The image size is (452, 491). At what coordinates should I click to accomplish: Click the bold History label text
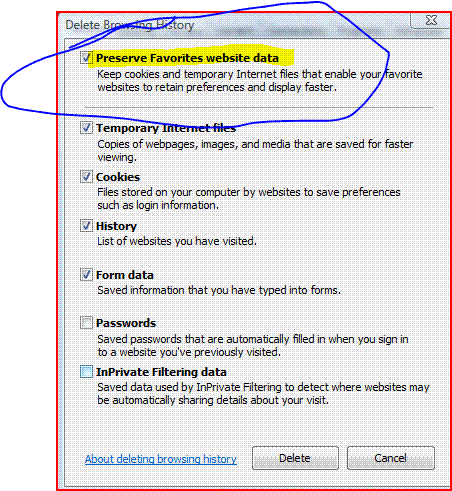[x=116, y=226]
